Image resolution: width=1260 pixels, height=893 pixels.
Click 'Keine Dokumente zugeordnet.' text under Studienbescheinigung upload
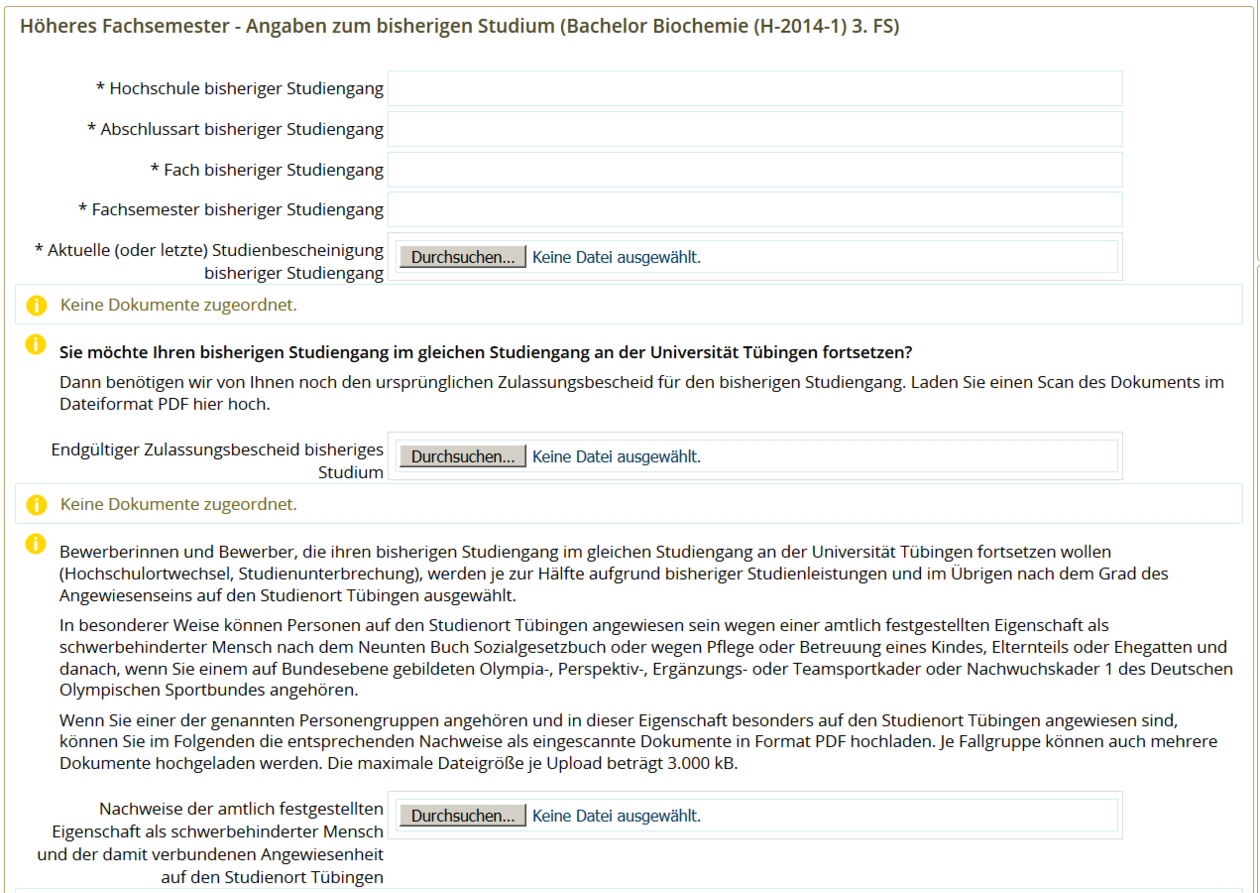pos(178,305)
